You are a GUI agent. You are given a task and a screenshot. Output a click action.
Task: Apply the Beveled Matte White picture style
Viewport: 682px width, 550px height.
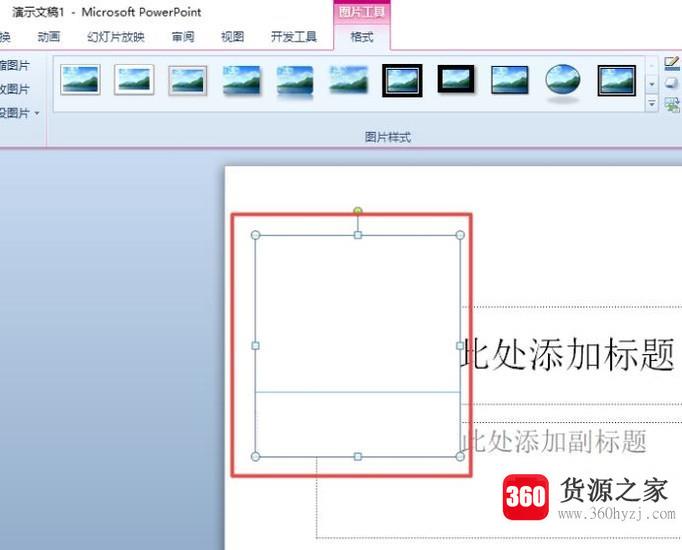pos(134,80)
